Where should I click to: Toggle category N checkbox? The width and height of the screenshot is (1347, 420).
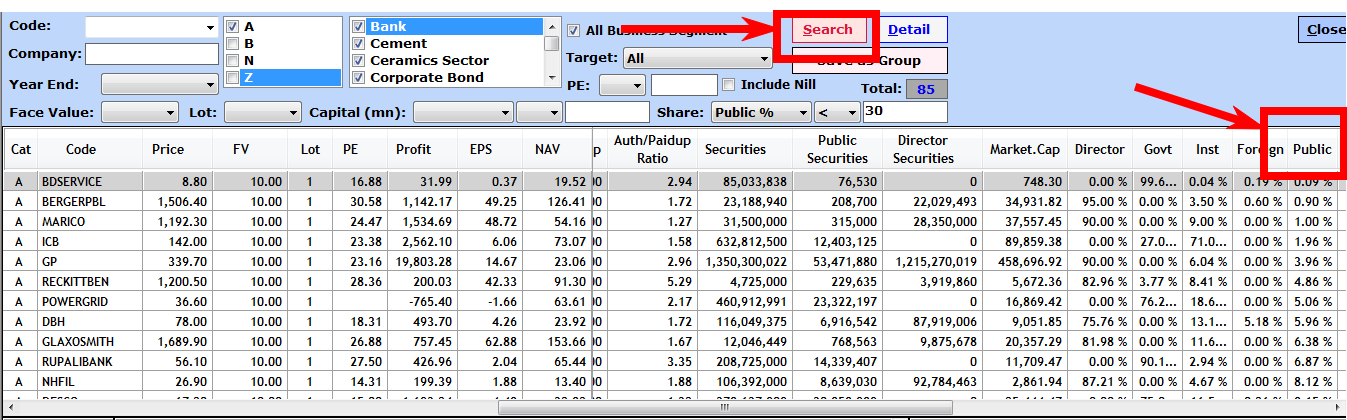[232, 61]
